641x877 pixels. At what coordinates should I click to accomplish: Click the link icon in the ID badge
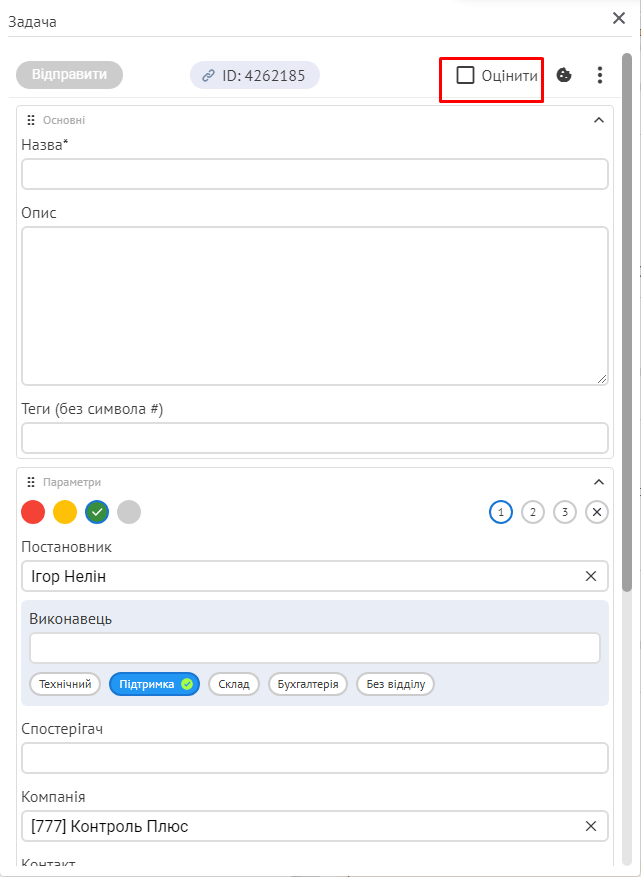coord(208,76)
